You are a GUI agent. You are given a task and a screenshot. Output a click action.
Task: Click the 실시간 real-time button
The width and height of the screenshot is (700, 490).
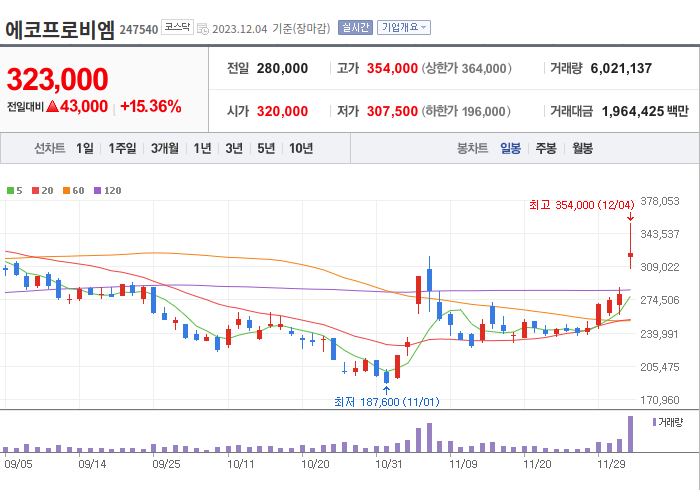coord(355,28)
